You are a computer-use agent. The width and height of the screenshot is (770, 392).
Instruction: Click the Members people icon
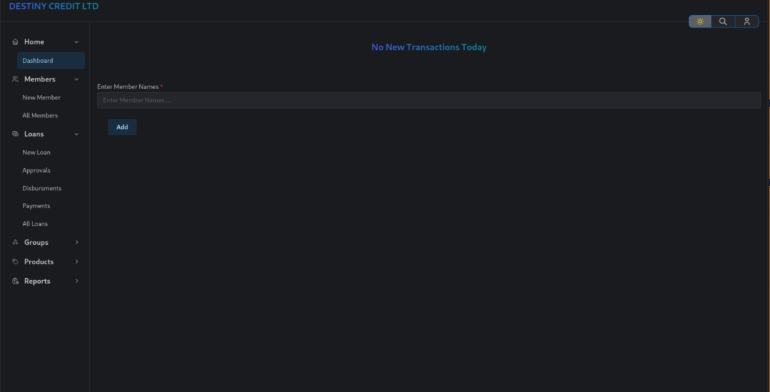(x=15, y=79)
